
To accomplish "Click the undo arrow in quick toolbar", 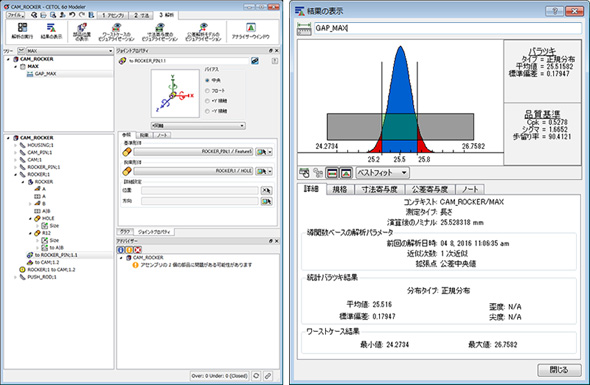I will pyautogui.click(x=72, y=15).
